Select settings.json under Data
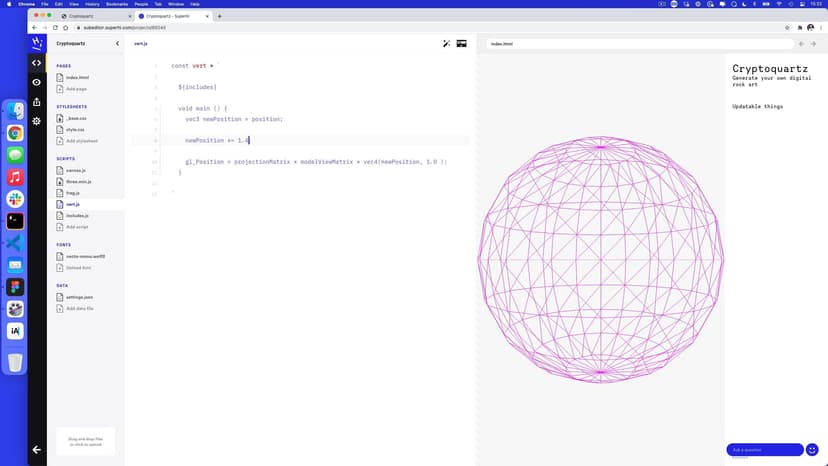The image size is (828, 466). 79,297
